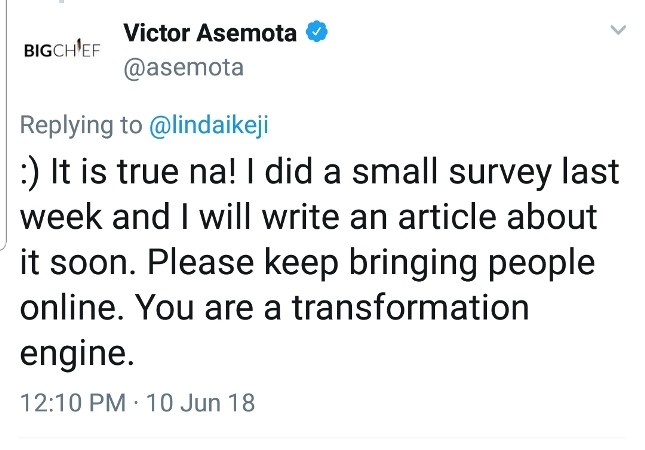This screenshot has width=645, height=450.
Task: Open the @lindaikeji mention link
Action: click(209, 125)
